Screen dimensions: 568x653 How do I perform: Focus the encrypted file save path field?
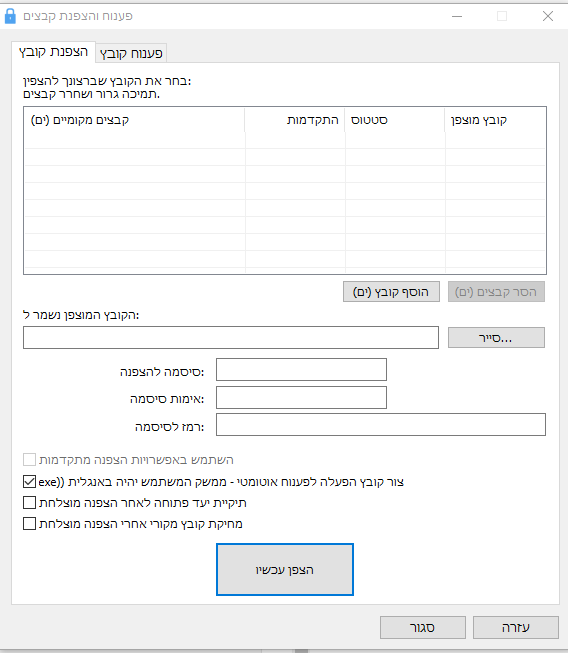point(231,337)
